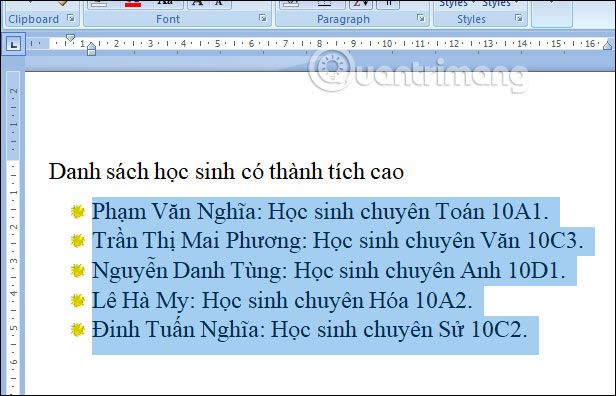Click the line 'Đinh Tuấn Nghĩa: Học sinh chuyên Sử 10C2.'
This screenshot has height=396, width=616.
[x=310, y=330]
